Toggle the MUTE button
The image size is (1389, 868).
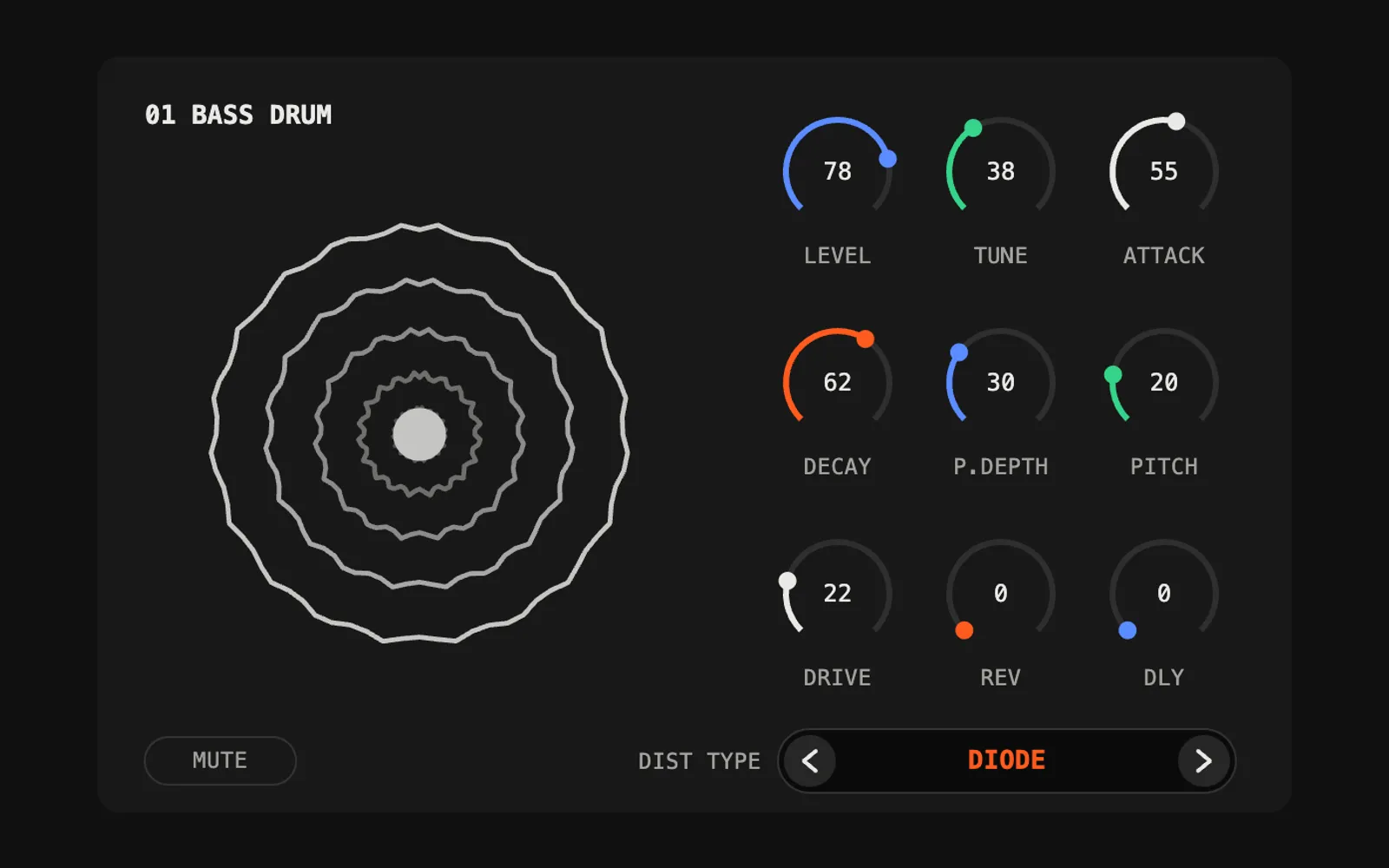coord(220,760)
